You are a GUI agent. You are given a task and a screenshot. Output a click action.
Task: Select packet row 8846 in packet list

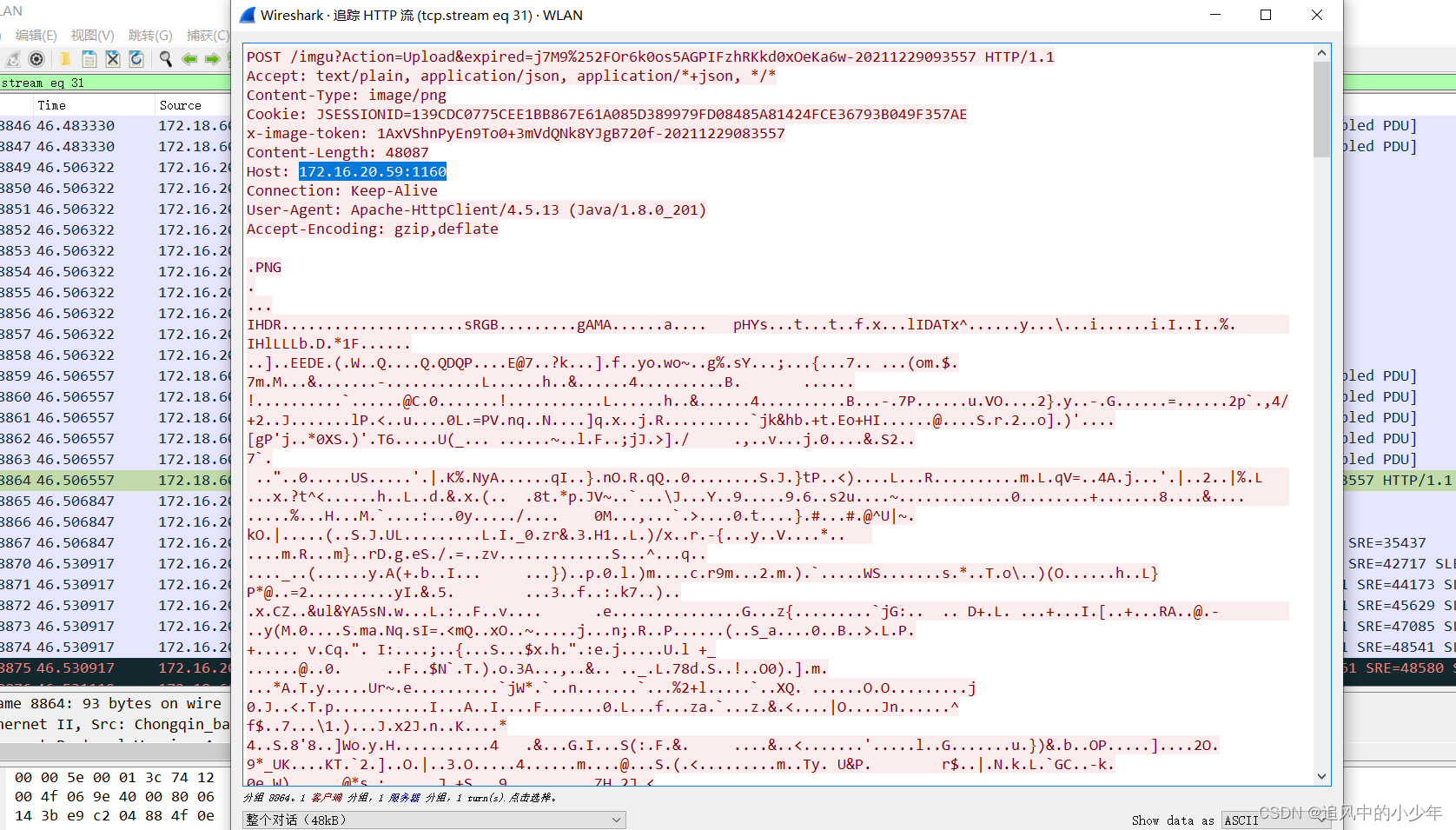coord(115,125)
